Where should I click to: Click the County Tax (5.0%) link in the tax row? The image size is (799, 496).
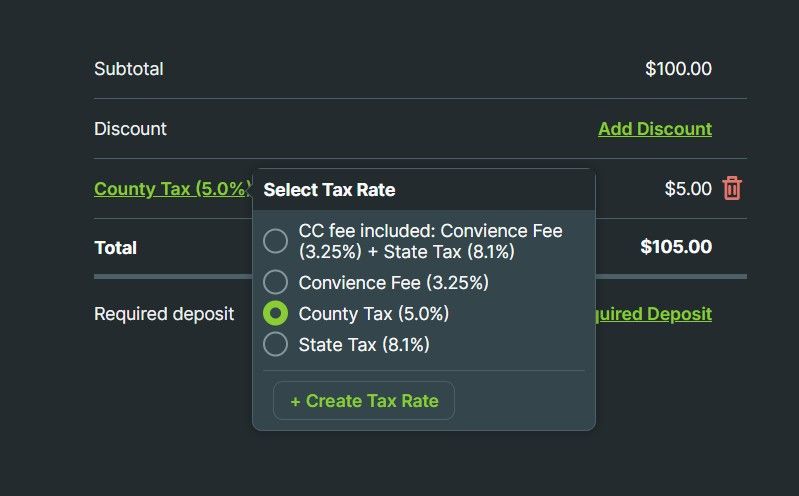(170, 189)
